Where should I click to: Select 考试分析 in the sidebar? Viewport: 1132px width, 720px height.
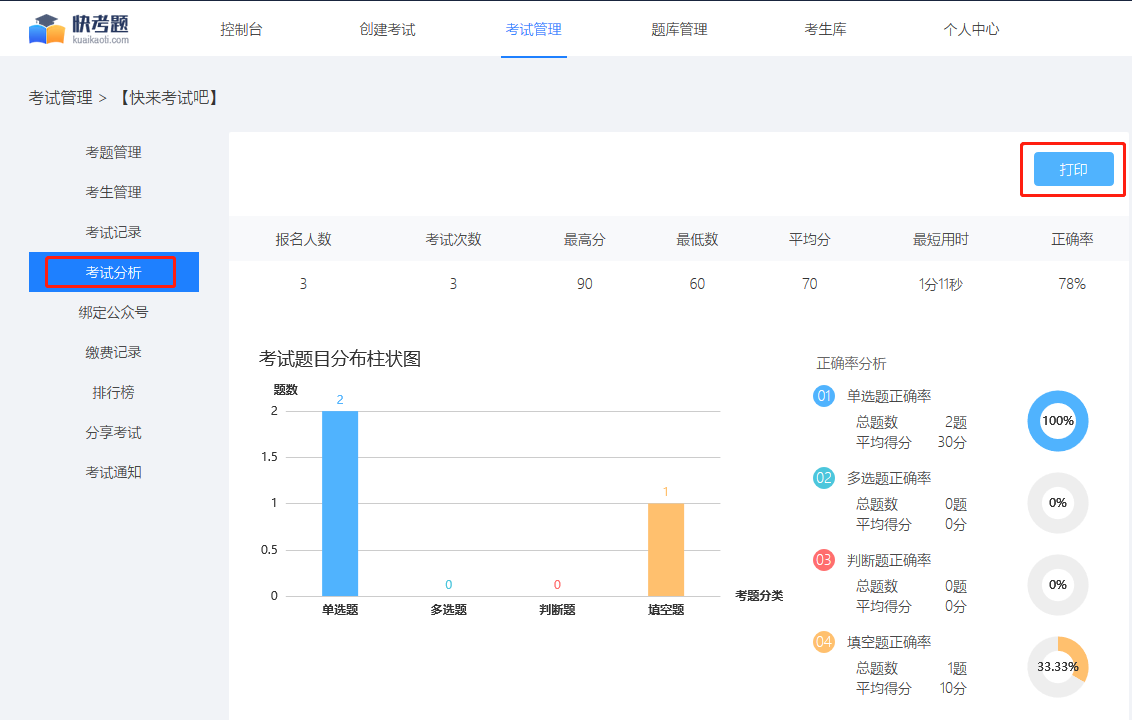click(113, 272)
